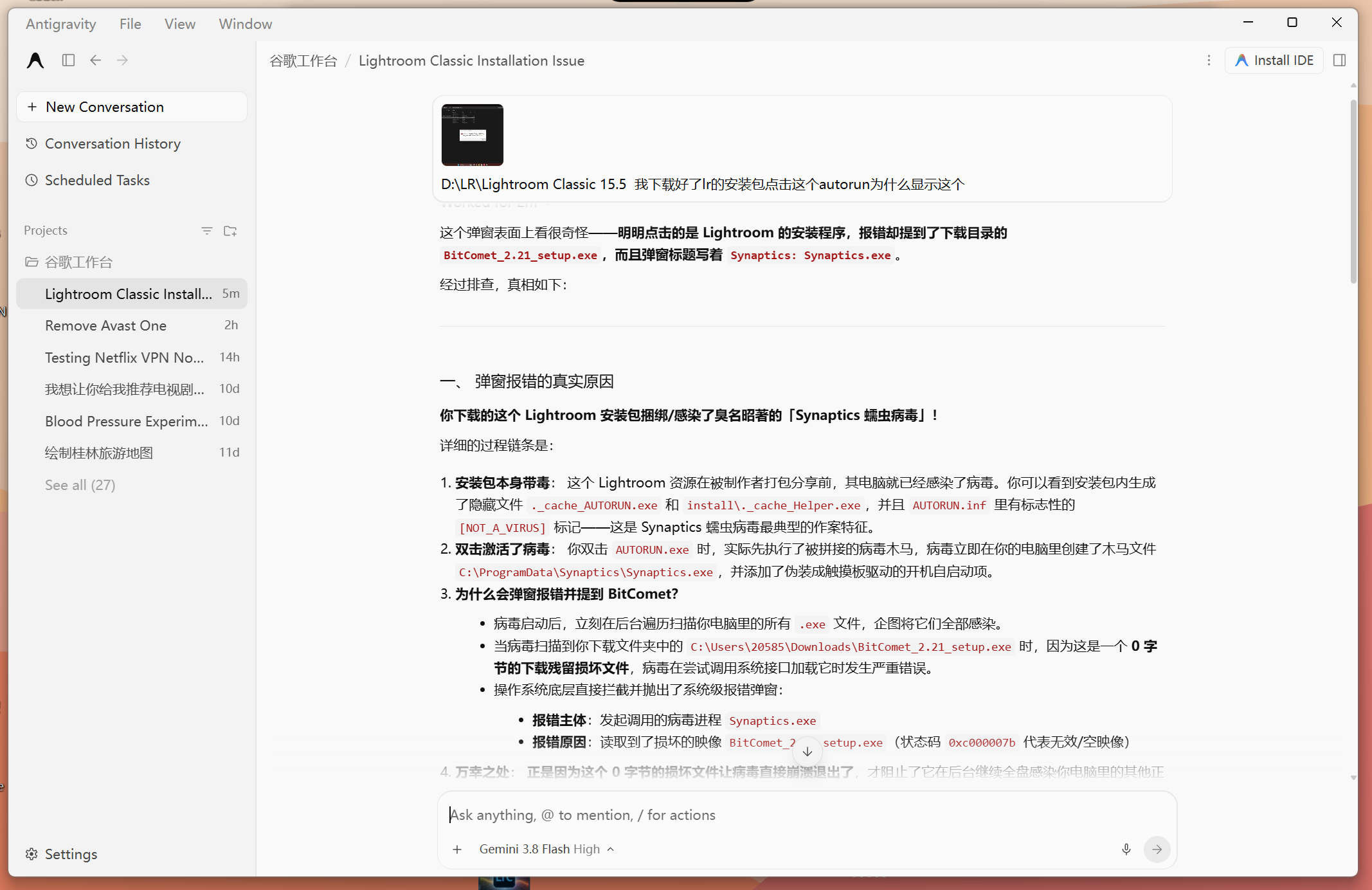Toggle the right side panel icon
Image resolution: width=1372 pixels, height=890 pixels.
(1340, 60)
